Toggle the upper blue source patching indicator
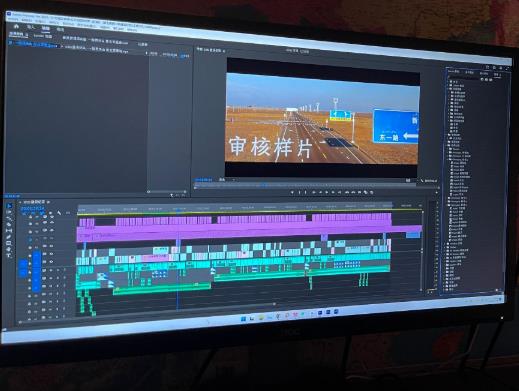Viewport: 519px width, 391px height. tap(23, 264)
